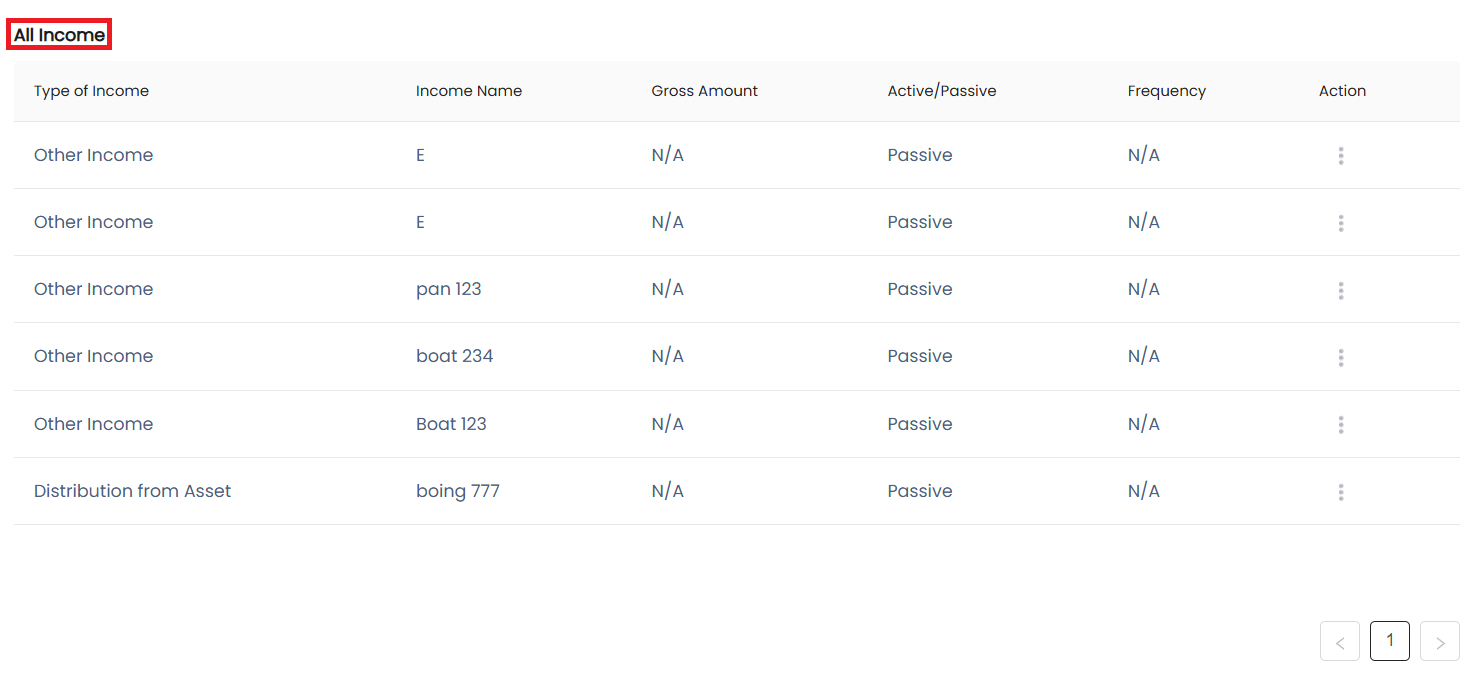1471x689 pixels.
Task: Select the Distribution from Asset entry
Action: (132, 491)
